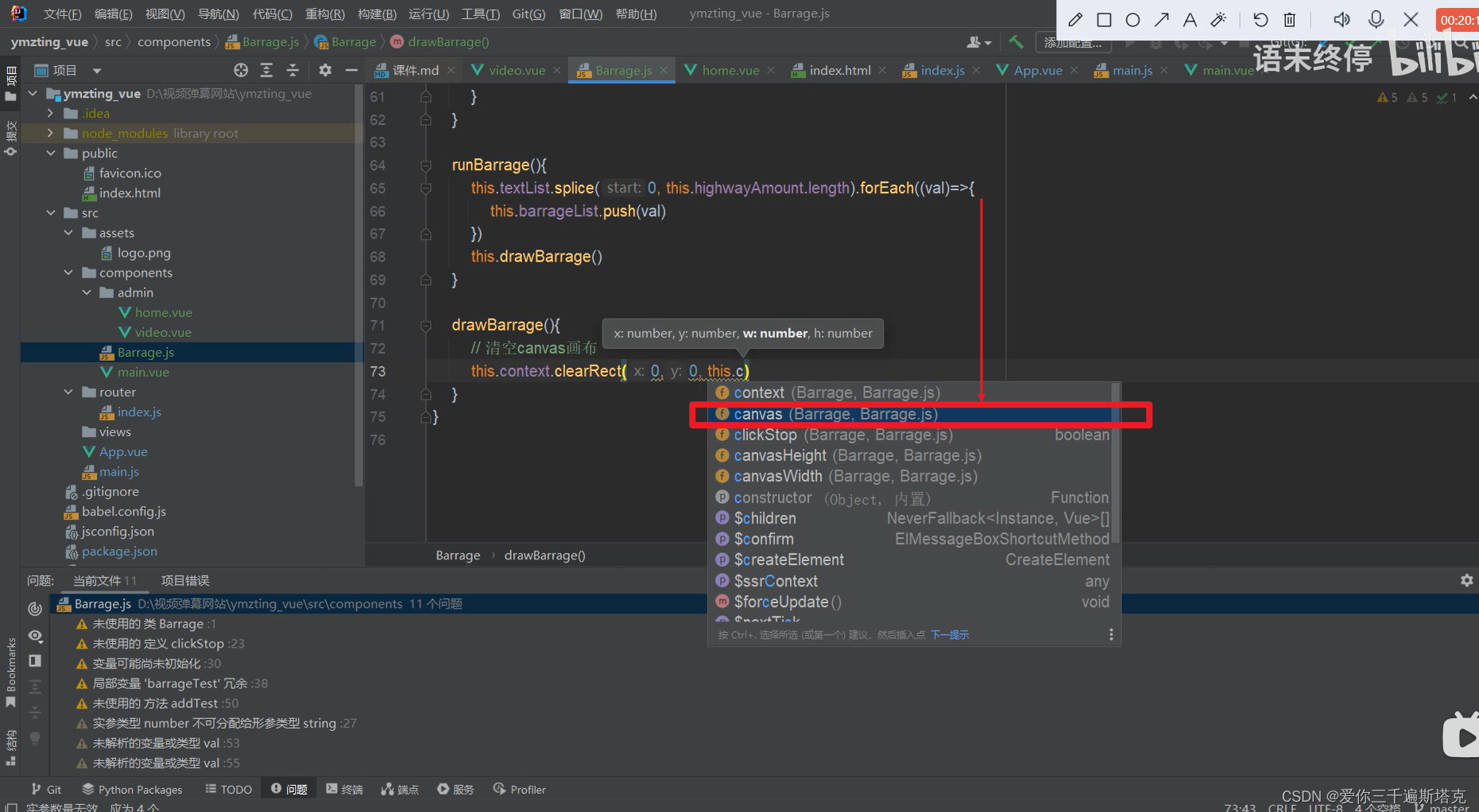Toggle the microphone in recorder
The image size is (1479, 812).
(x=1376, y=19)
